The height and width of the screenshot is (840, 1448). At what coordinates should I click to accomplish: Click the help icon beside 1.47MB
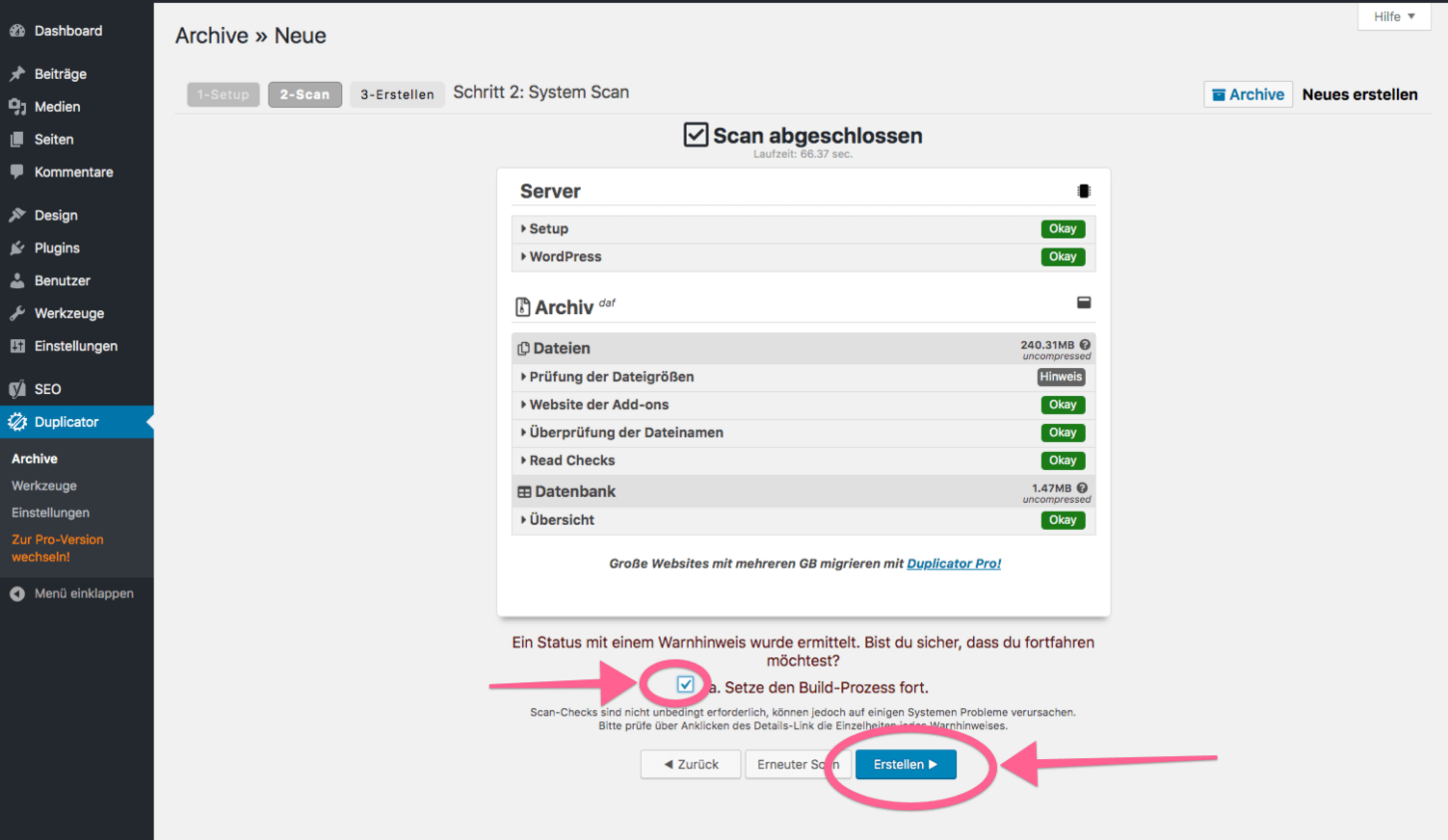pyautogui.click(x=1082, y=488)
